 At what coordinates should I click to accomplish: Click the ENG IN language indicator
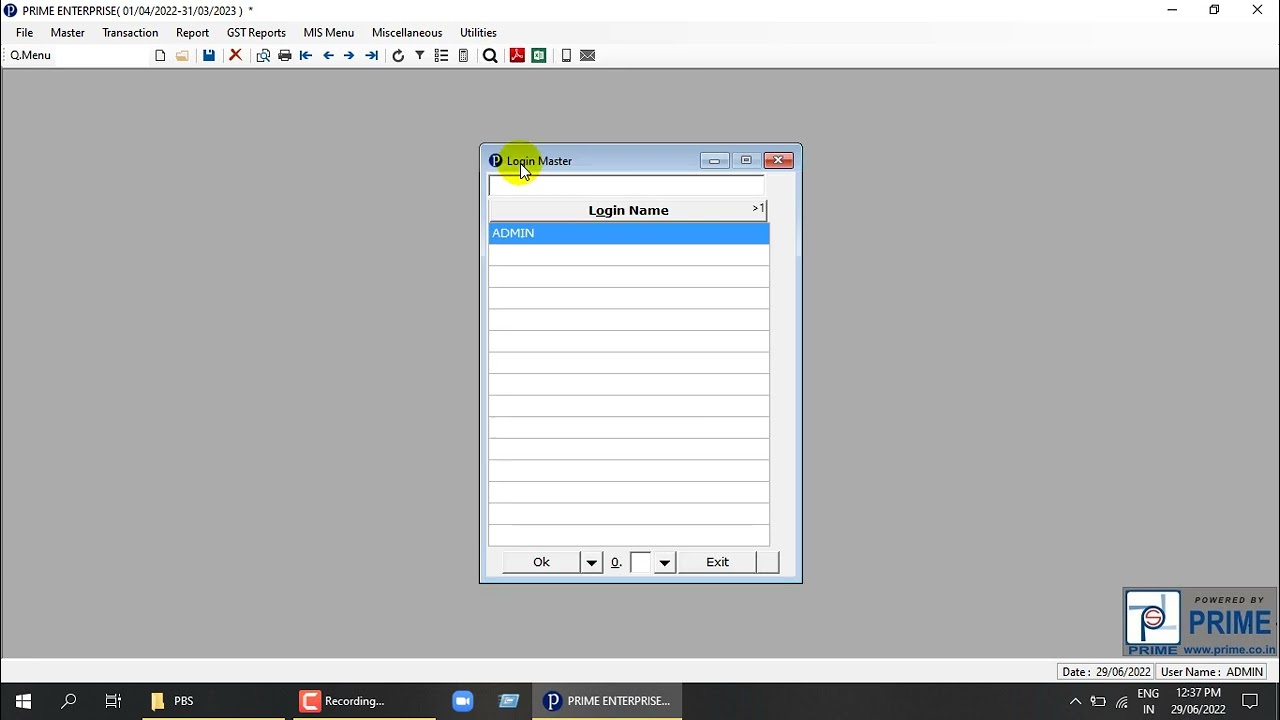(x=1148, y=701)
